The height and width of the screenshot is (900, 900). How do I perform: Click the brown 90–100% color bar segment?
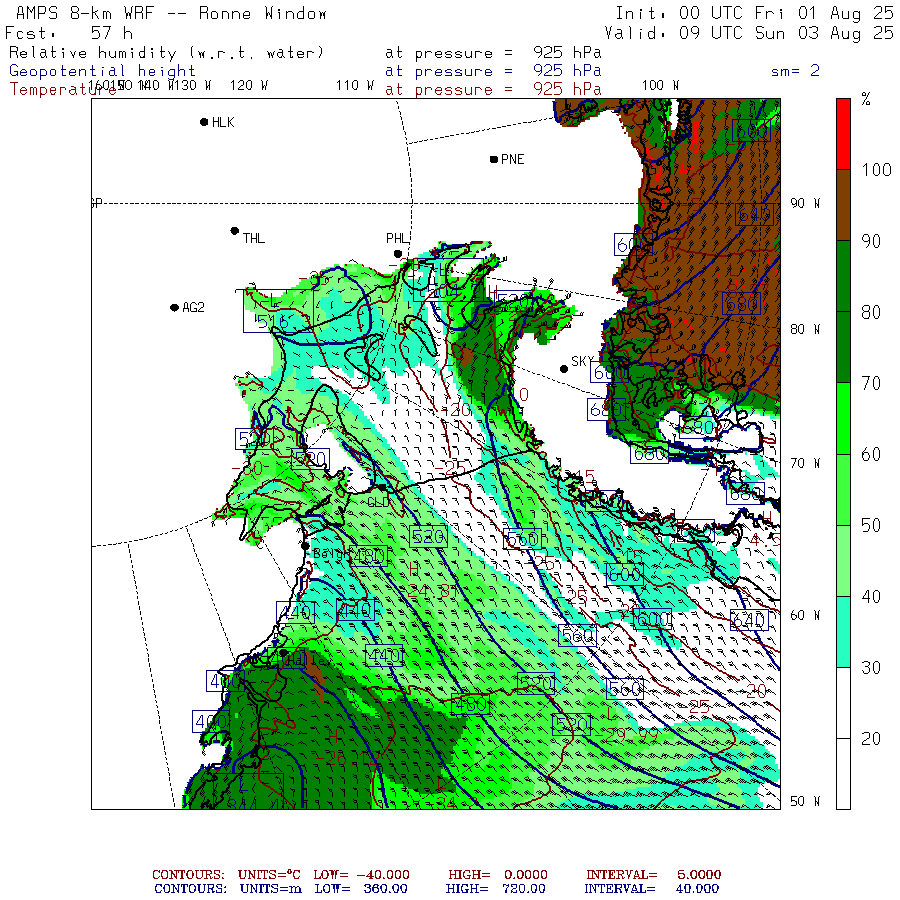click(843, 205)
